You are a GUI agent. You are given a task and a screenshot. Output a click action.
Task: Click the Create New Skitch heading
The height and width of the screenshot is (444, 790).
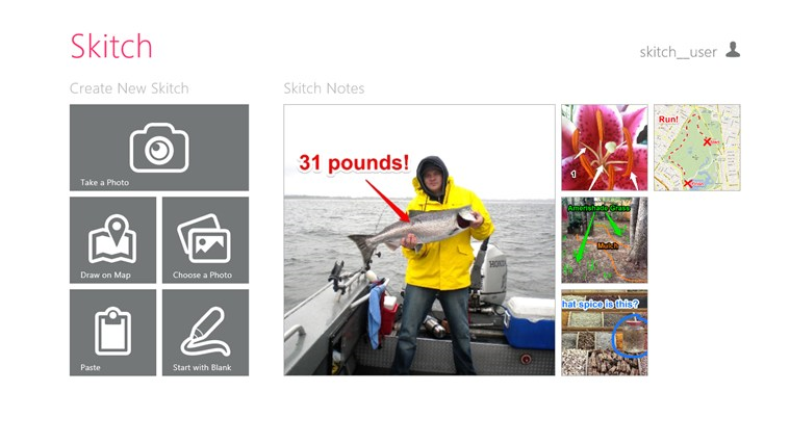(129, 88)
